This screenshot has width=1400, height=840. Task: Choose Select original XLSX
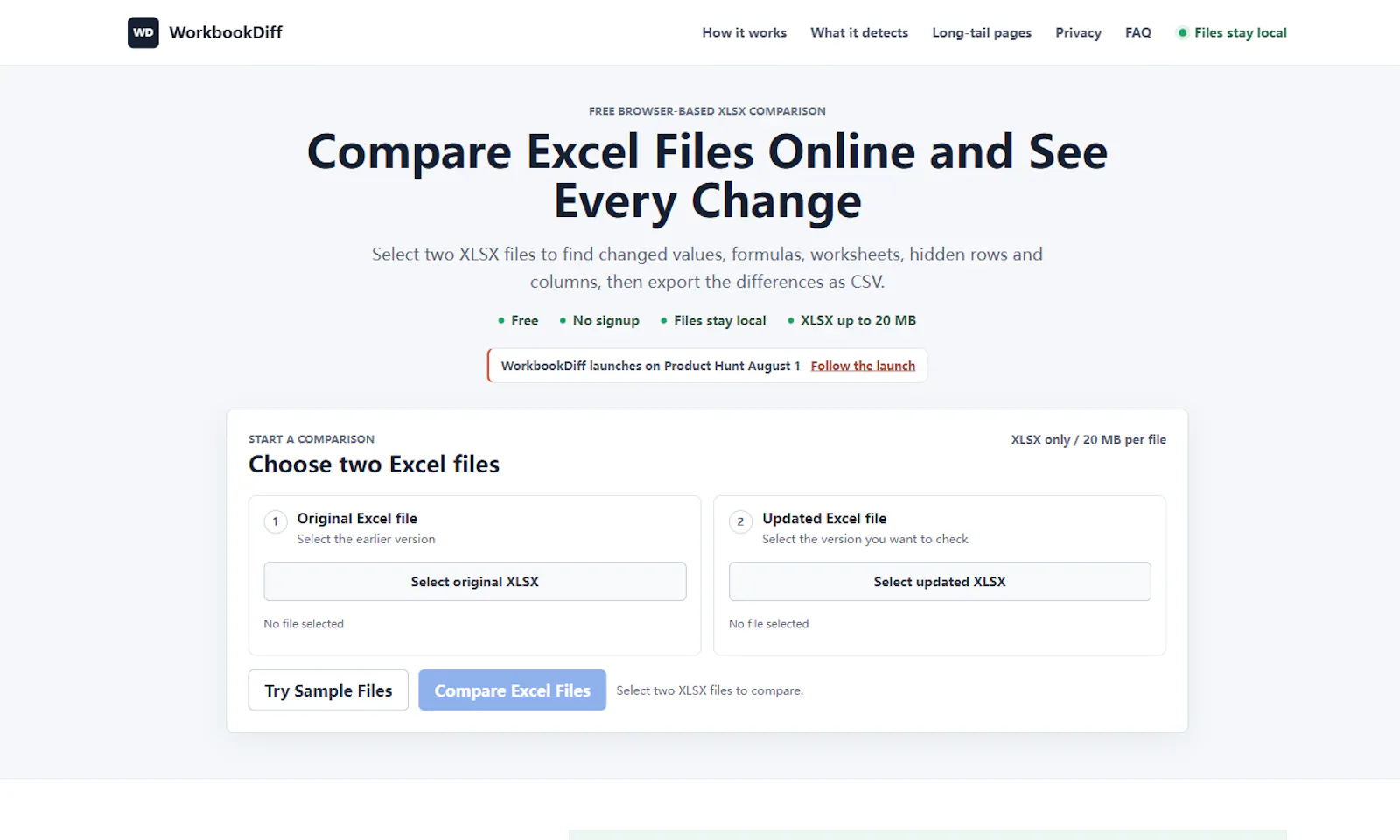tap(475, 582)
